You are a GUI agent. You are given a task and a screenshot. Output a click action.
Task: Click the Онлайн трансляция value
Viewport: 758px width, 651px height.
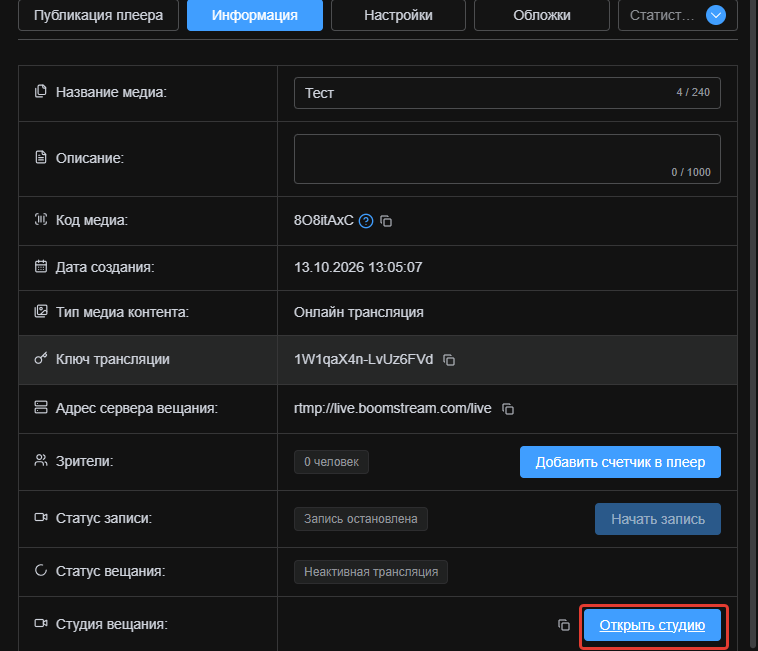(x=359, y=312)
